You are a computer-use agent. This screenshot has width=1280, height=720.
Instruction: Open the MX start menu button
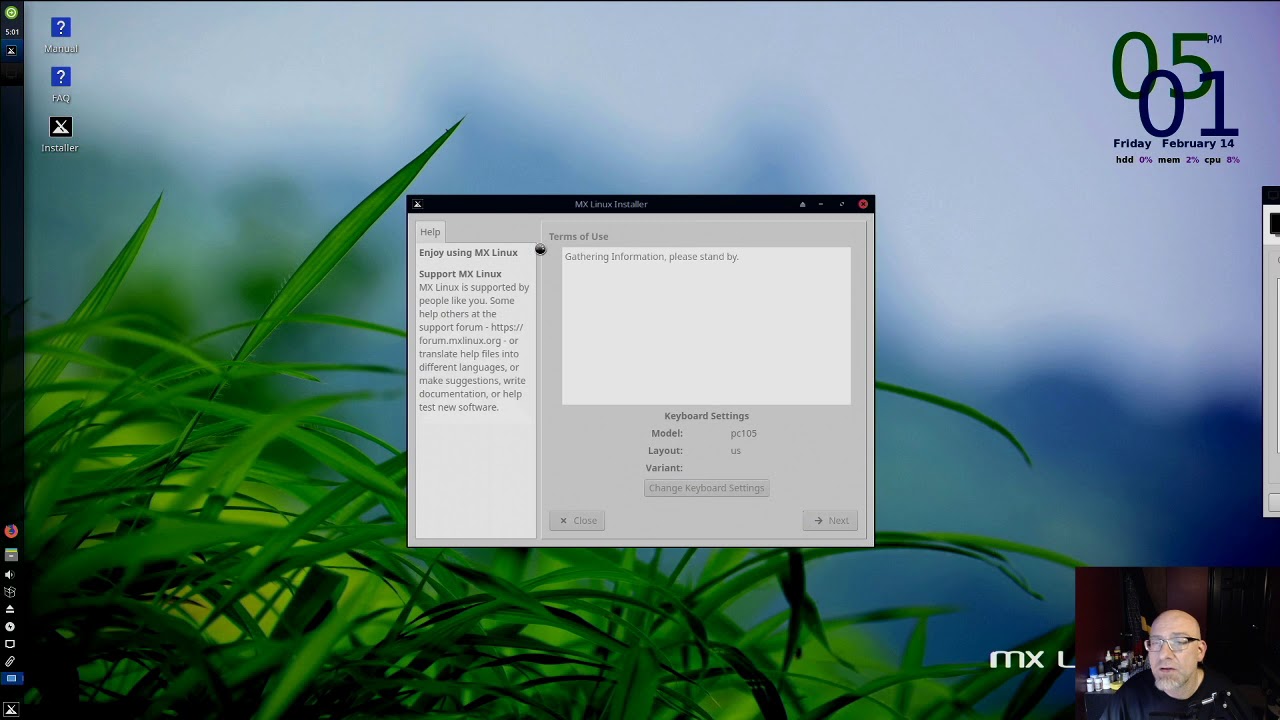11,709
